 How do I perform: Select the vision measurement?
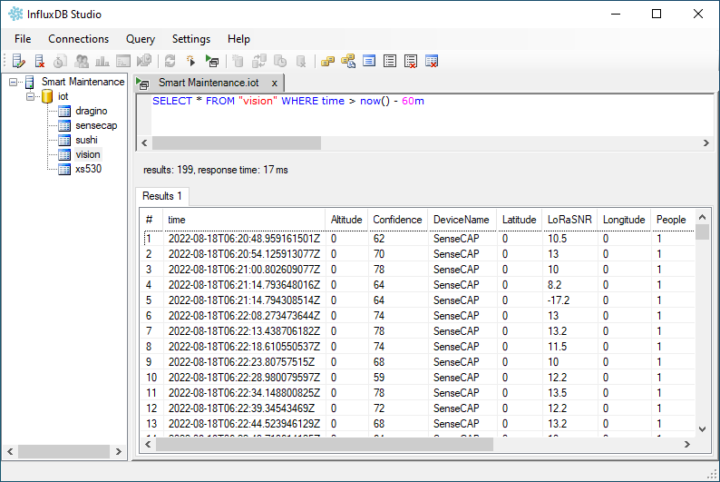pos(88,154)
